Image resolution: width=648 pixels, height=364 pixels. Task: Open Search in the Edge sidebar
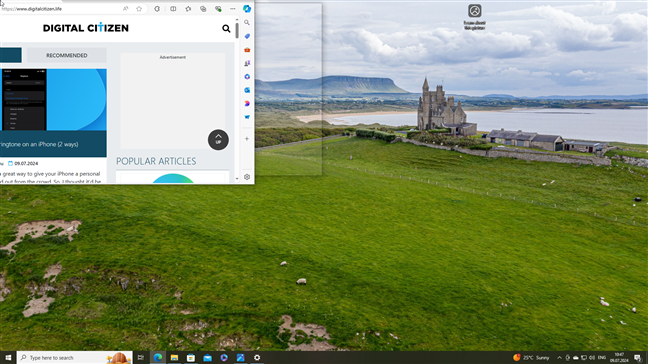point(247,23)
